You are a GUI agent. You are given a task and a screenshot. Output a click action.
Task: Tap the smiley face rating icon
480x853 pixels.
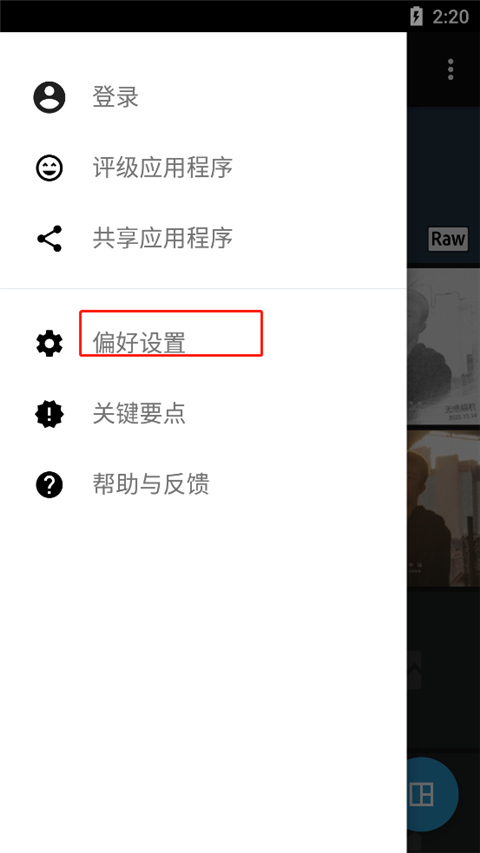pos(49,168)
